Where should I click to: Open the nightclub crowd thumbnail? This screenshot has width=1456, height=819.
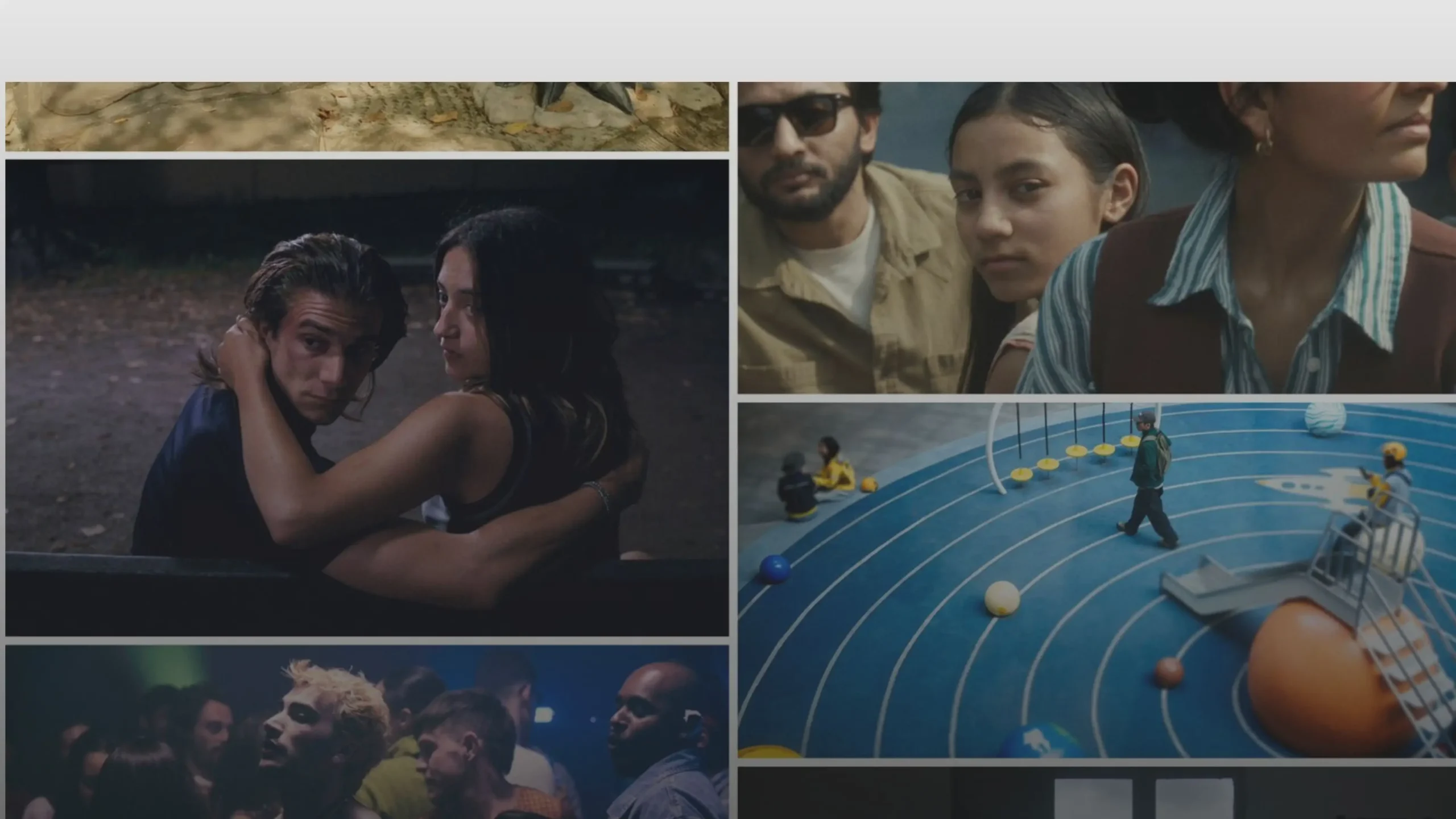367,732
